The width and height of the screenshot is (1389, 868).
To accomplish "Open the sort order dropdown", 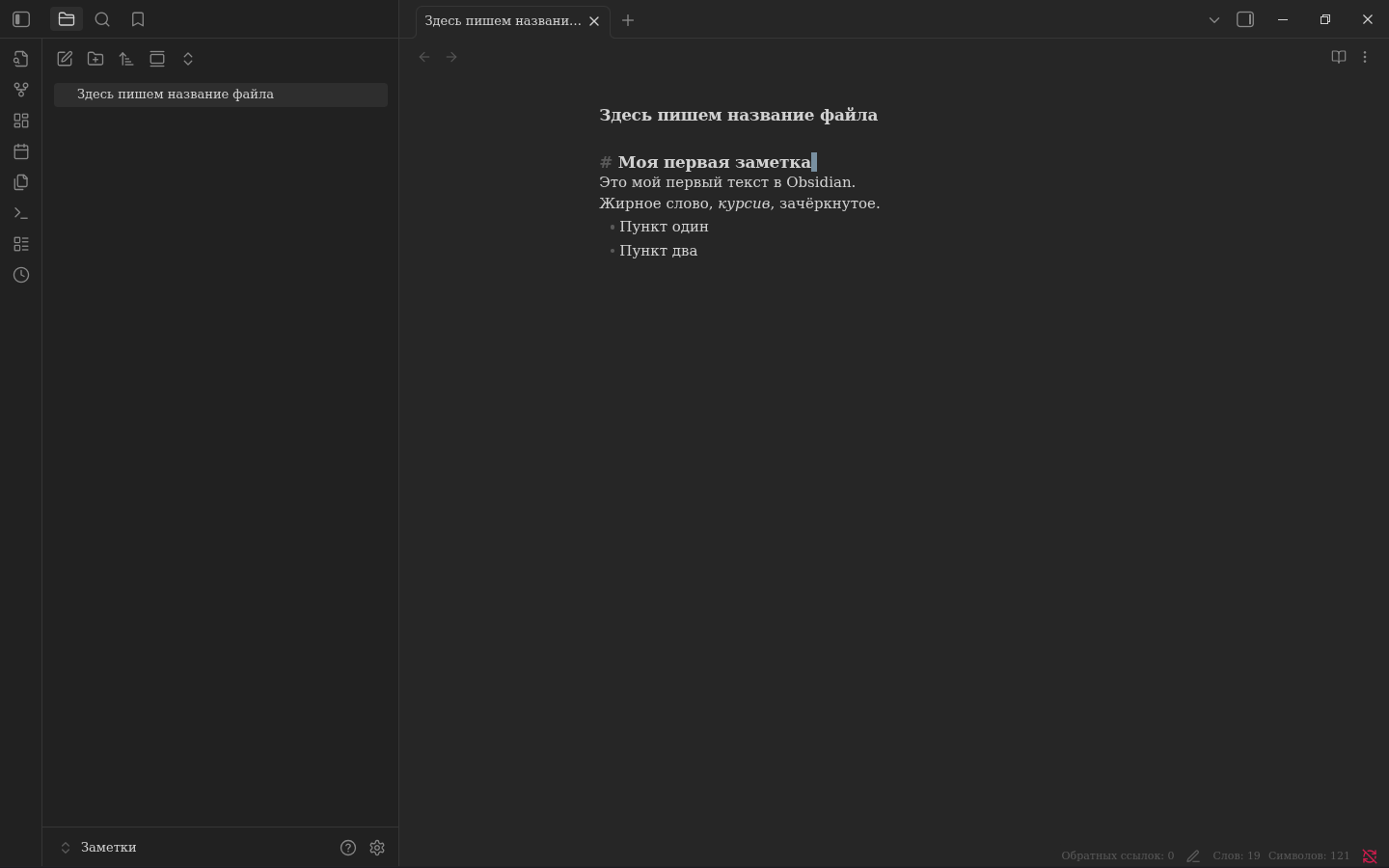I will (126, 59).
